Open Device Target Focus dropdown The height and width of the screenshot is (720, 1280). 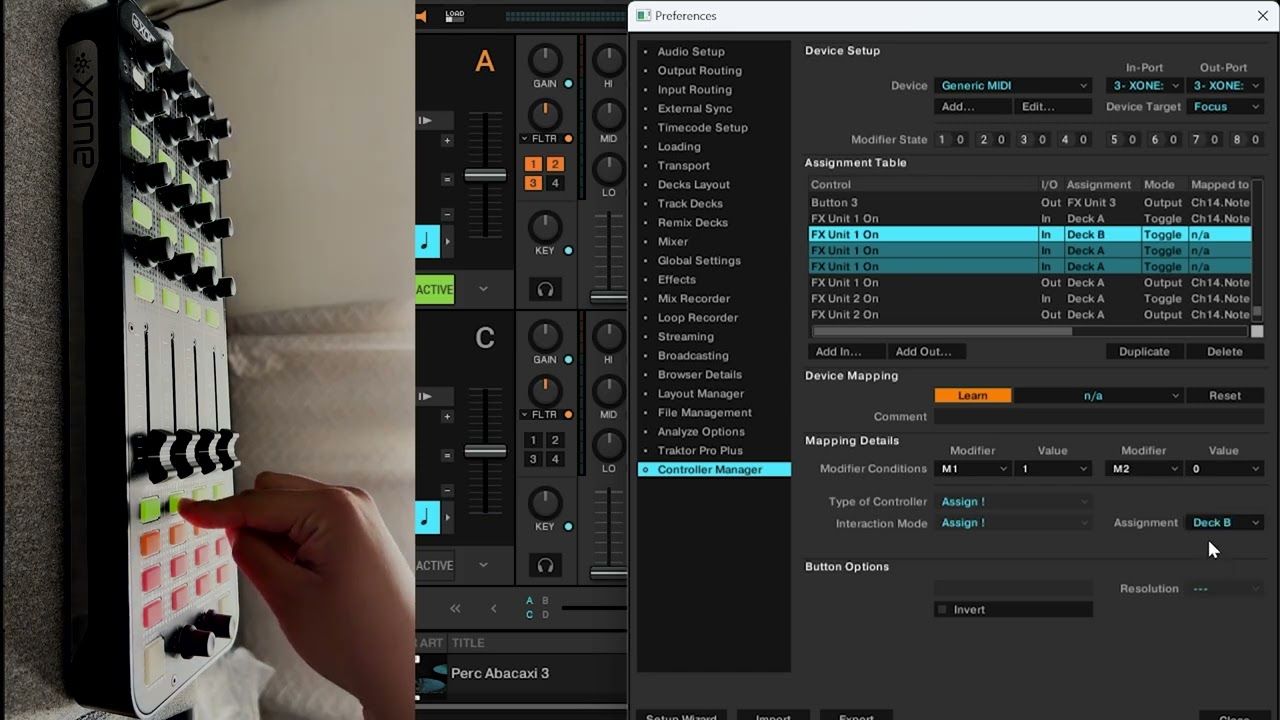point(1227,107)
